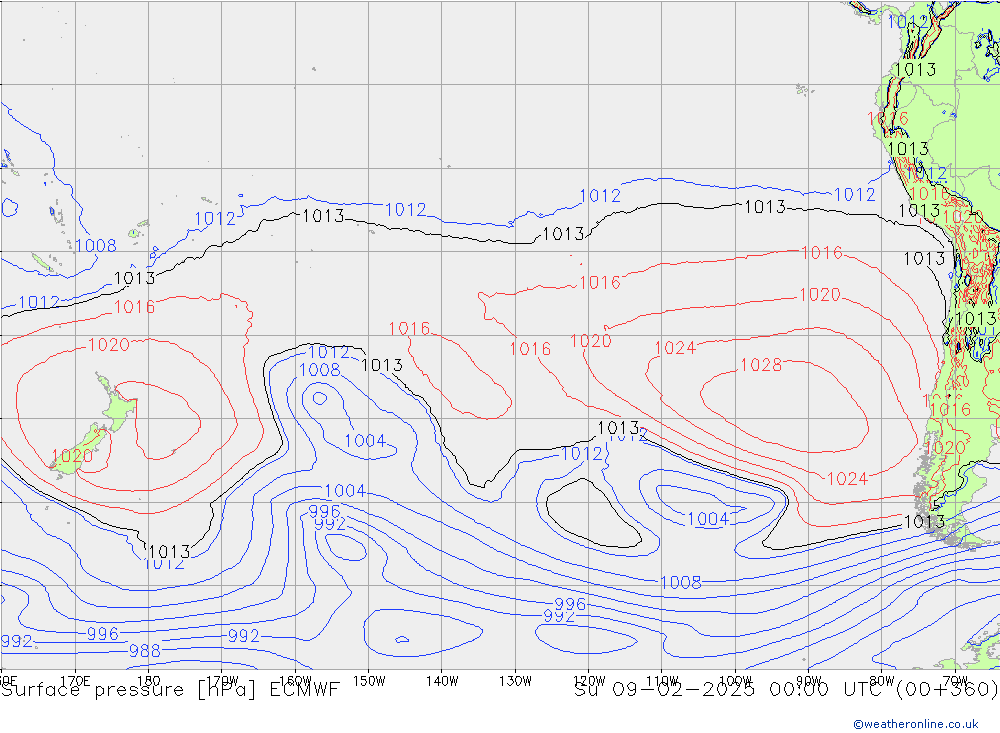This screenshot has height=733, width=1000.
Task: Click the 130W longitude axis label
Action: pos(515,680)
